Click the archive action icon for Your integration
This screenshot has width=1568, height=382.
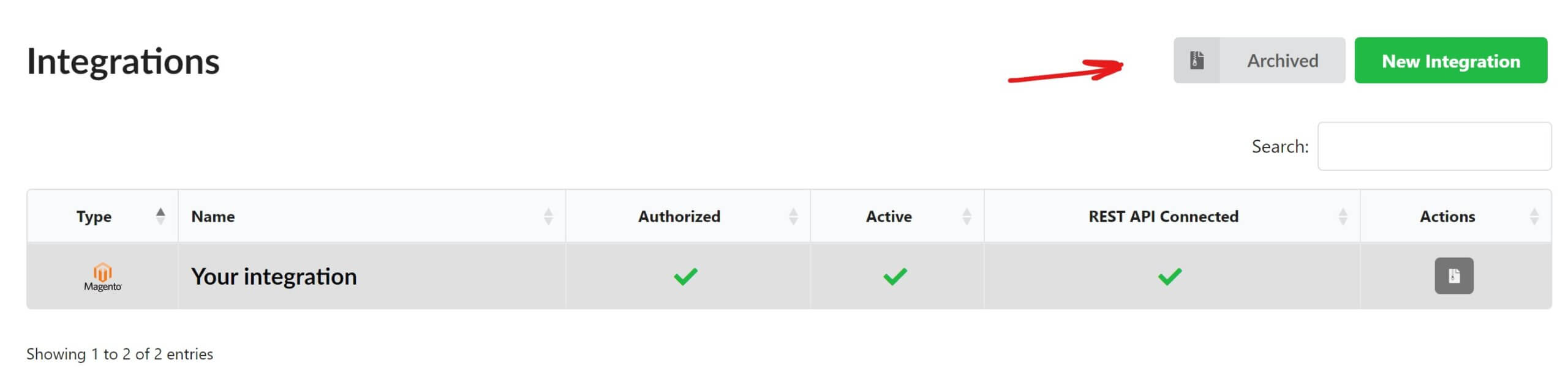(1453, 277)
